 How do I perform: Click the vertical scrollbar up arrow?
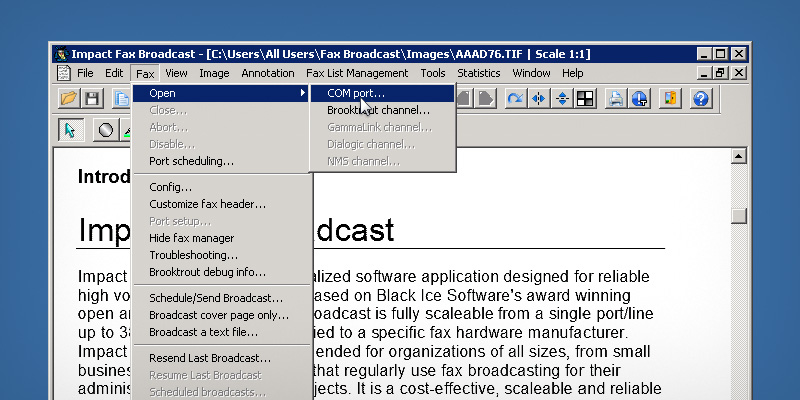pyautogui.click(x=738, y=156)
